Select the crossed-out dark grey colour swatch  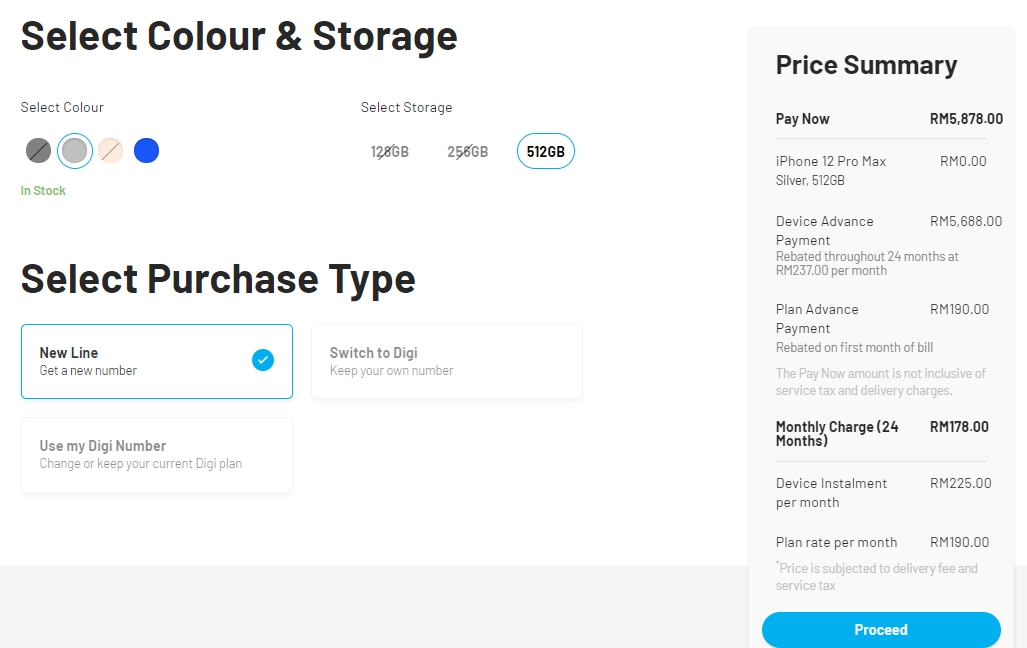pos(38,151)
